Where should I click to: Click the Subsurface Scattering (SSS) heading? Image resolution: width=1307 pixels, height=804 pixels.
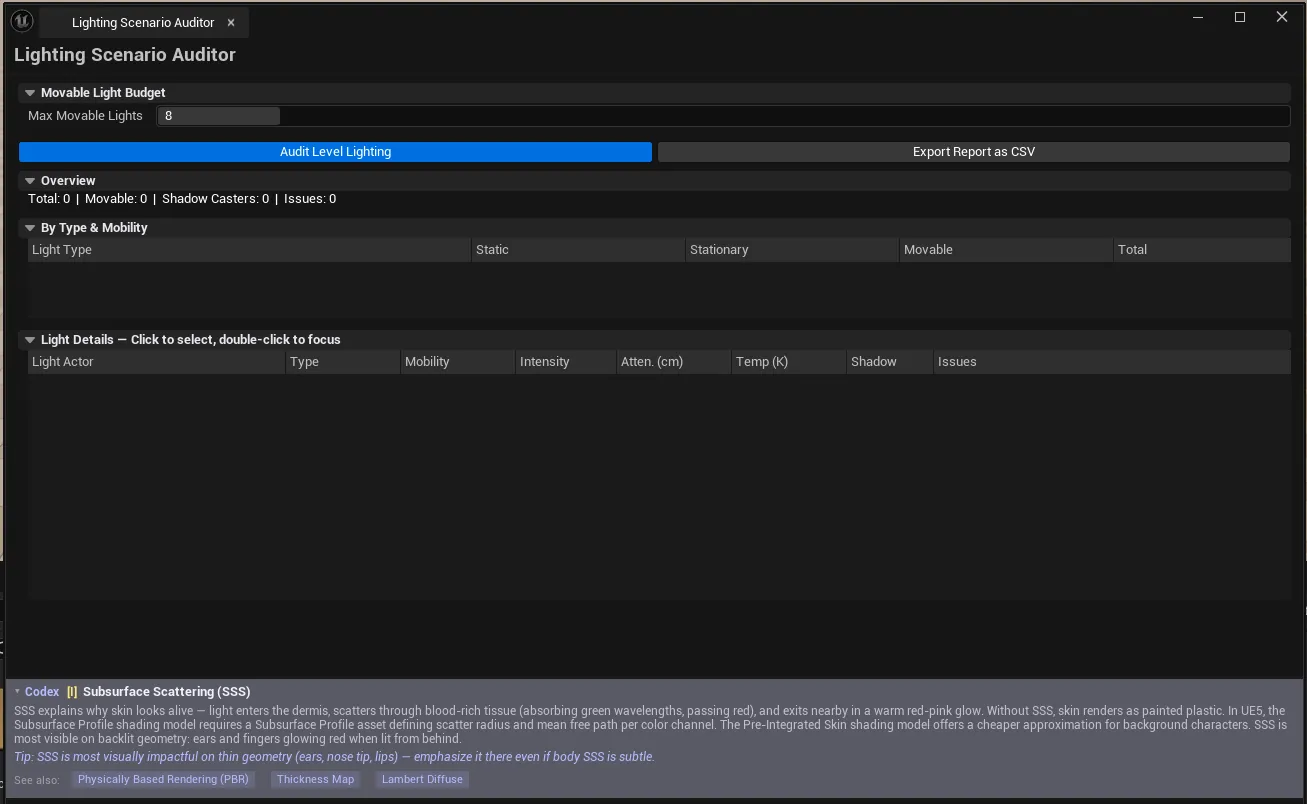tap(167, 692)
